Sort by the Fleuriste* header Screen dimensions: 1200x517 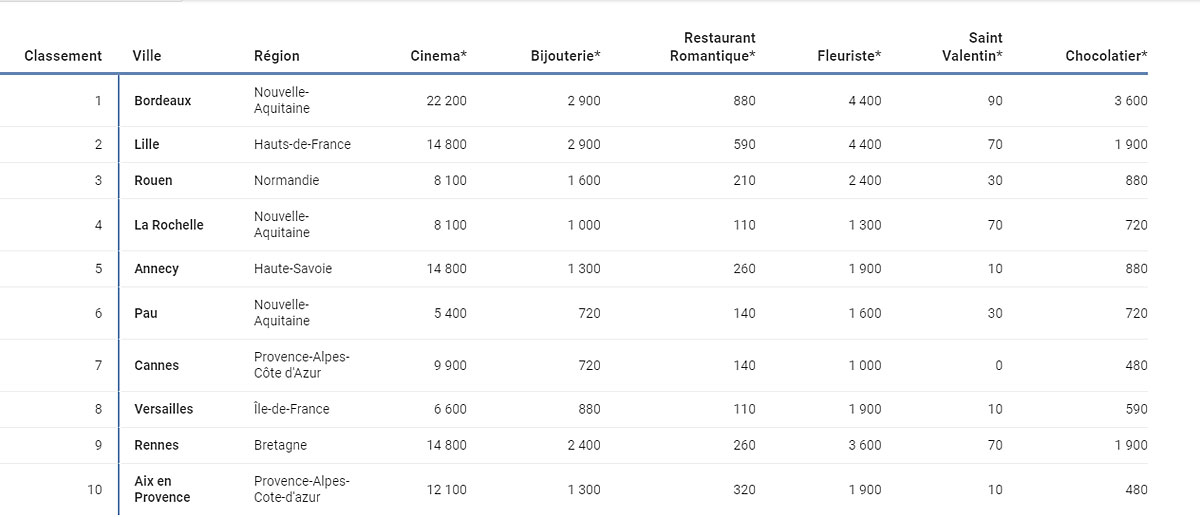point(849,56)
